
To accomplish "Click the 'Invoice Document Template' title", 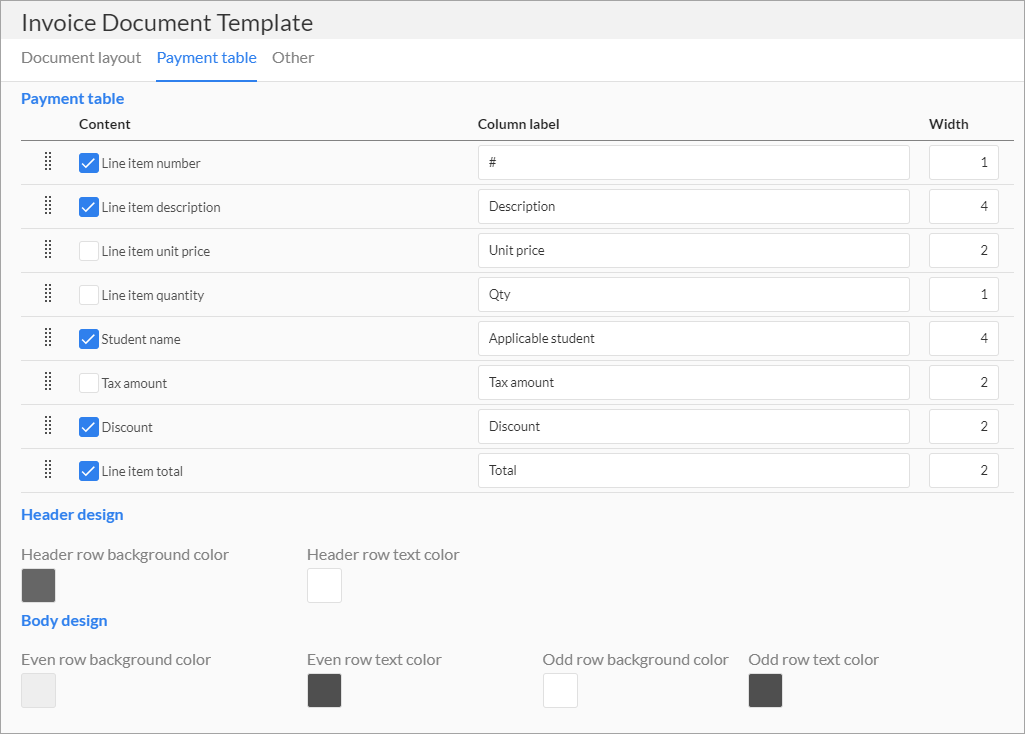I will coord(167,23).
